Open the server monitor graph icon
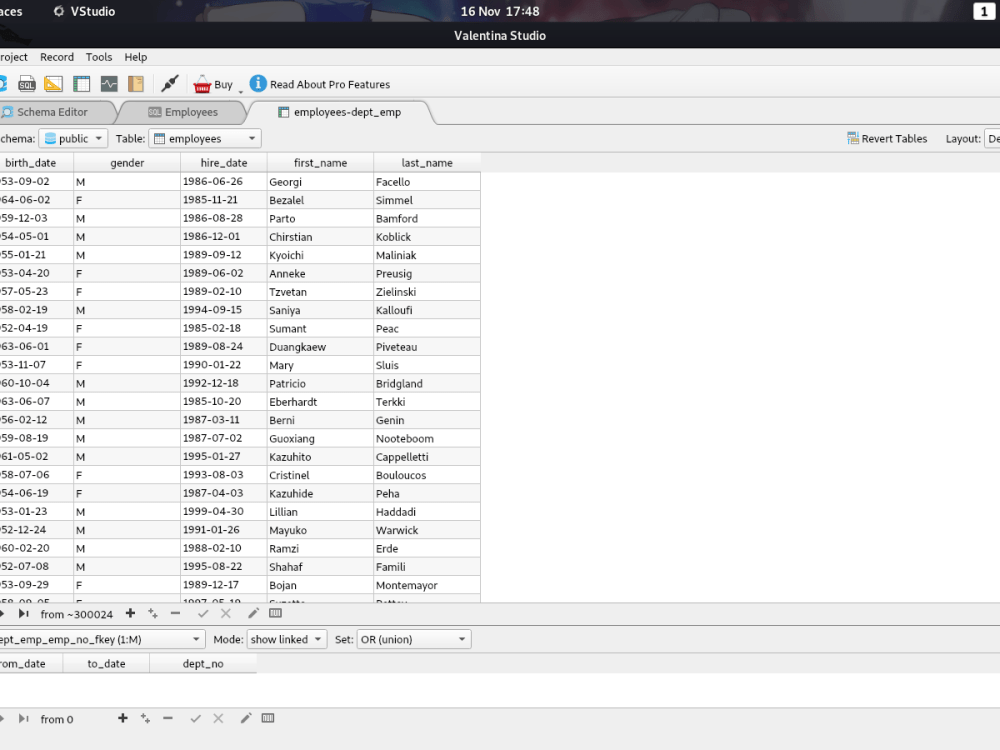 [x=109, y=84]
